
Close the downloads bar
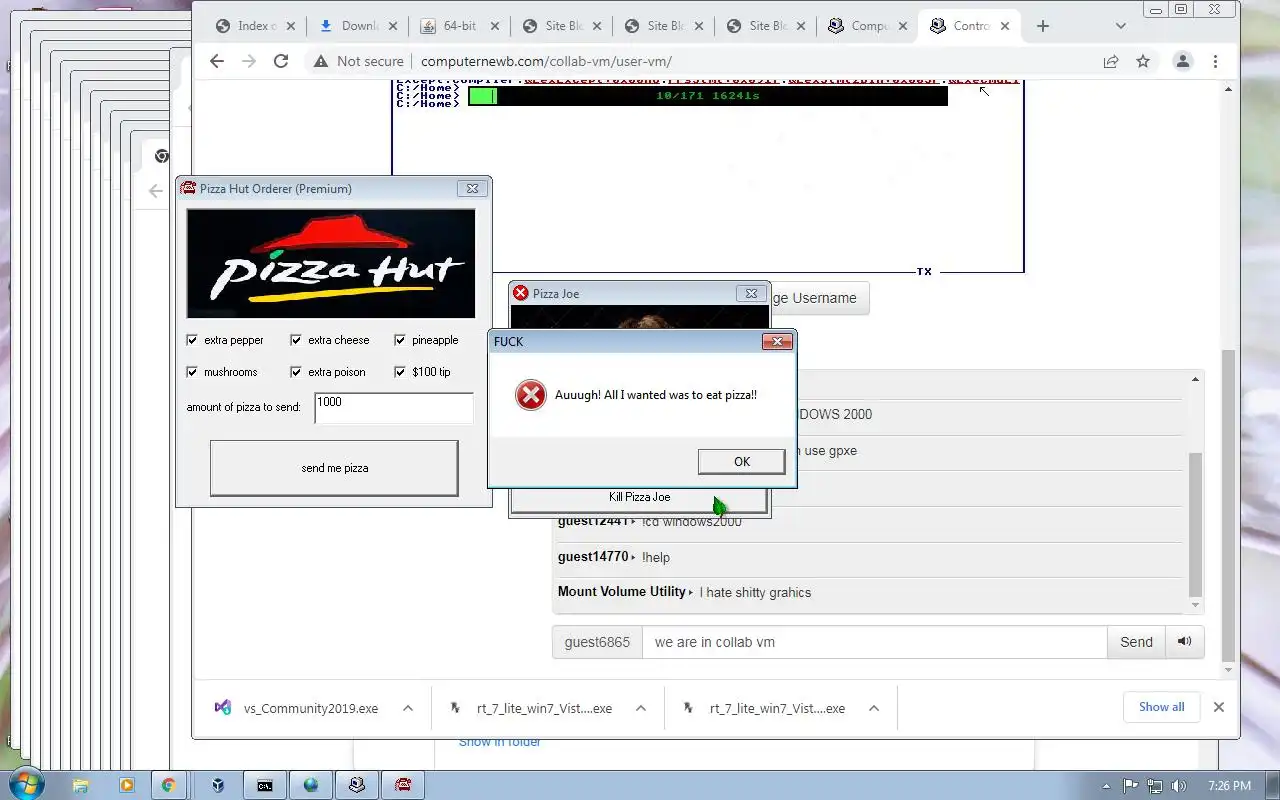click(x=1219, y=707)
